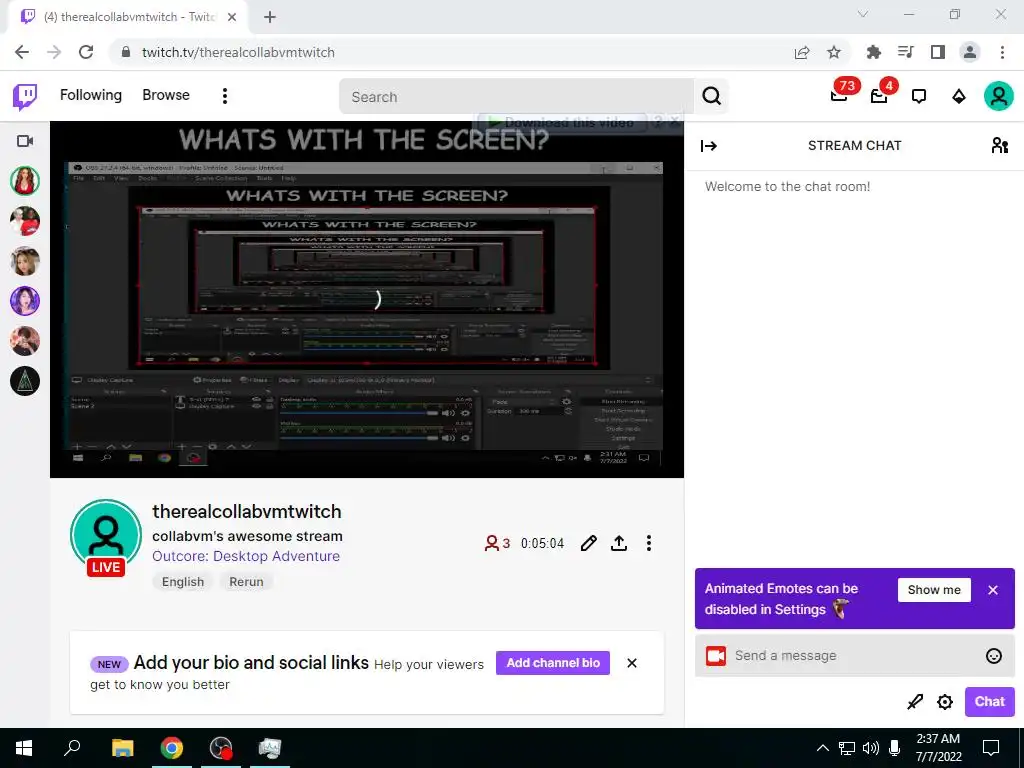
Task: Click the English tag
Action: [183, 582]
